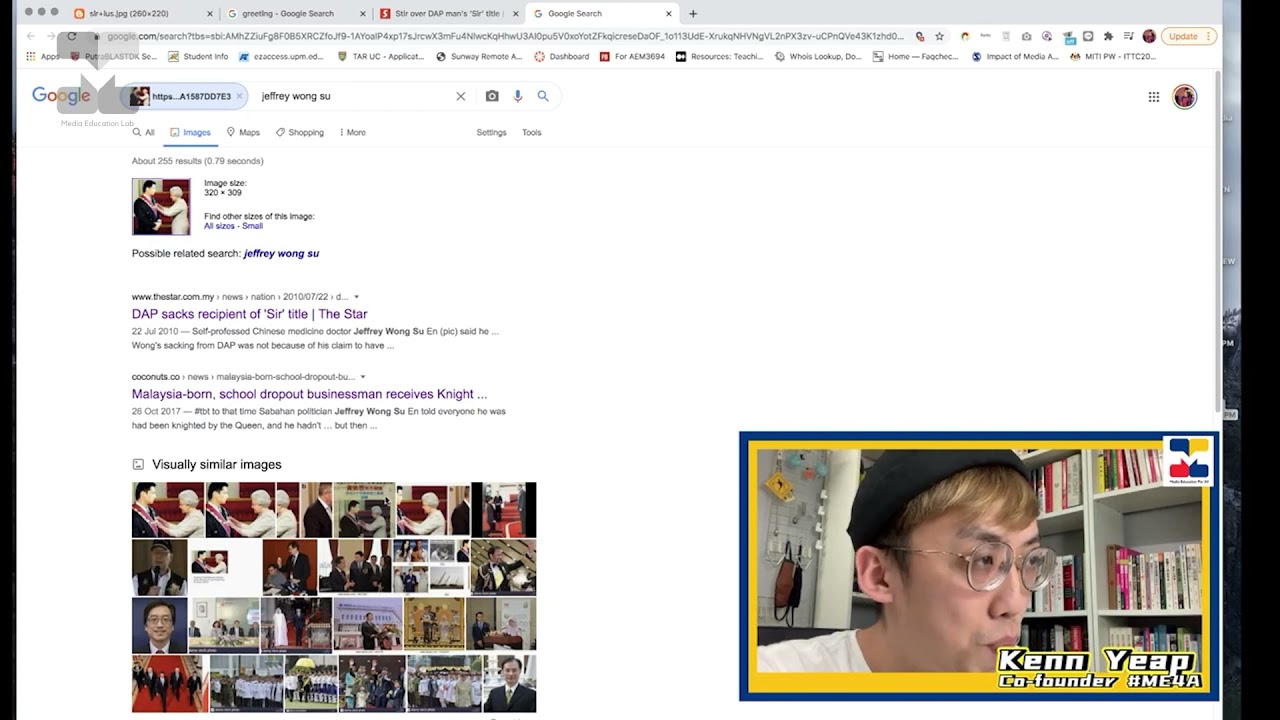Click the browser address bar URL
Viewport: 1280px width, 720px height.
click(505, 36)
